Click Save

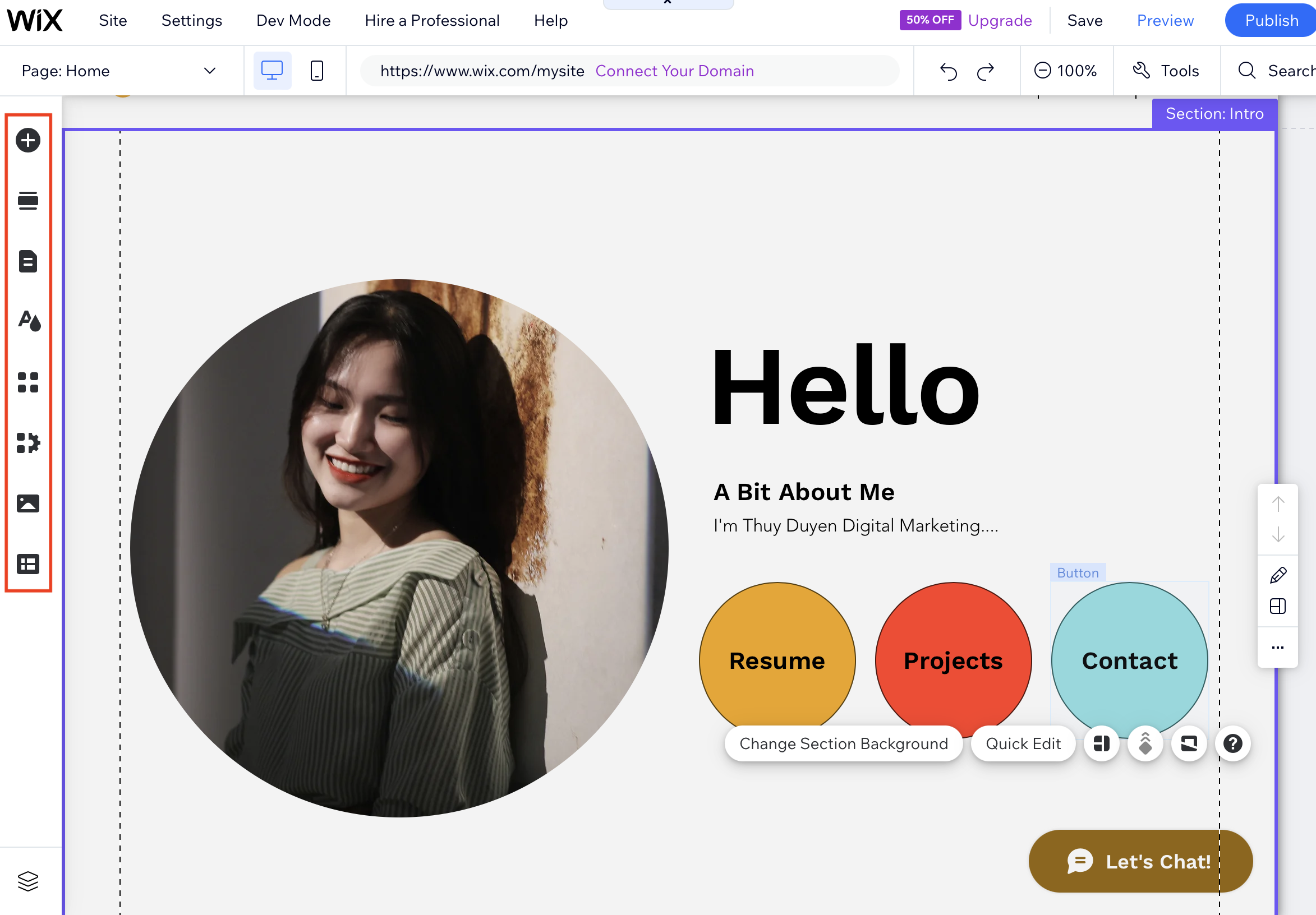(x=1085, y=21)
